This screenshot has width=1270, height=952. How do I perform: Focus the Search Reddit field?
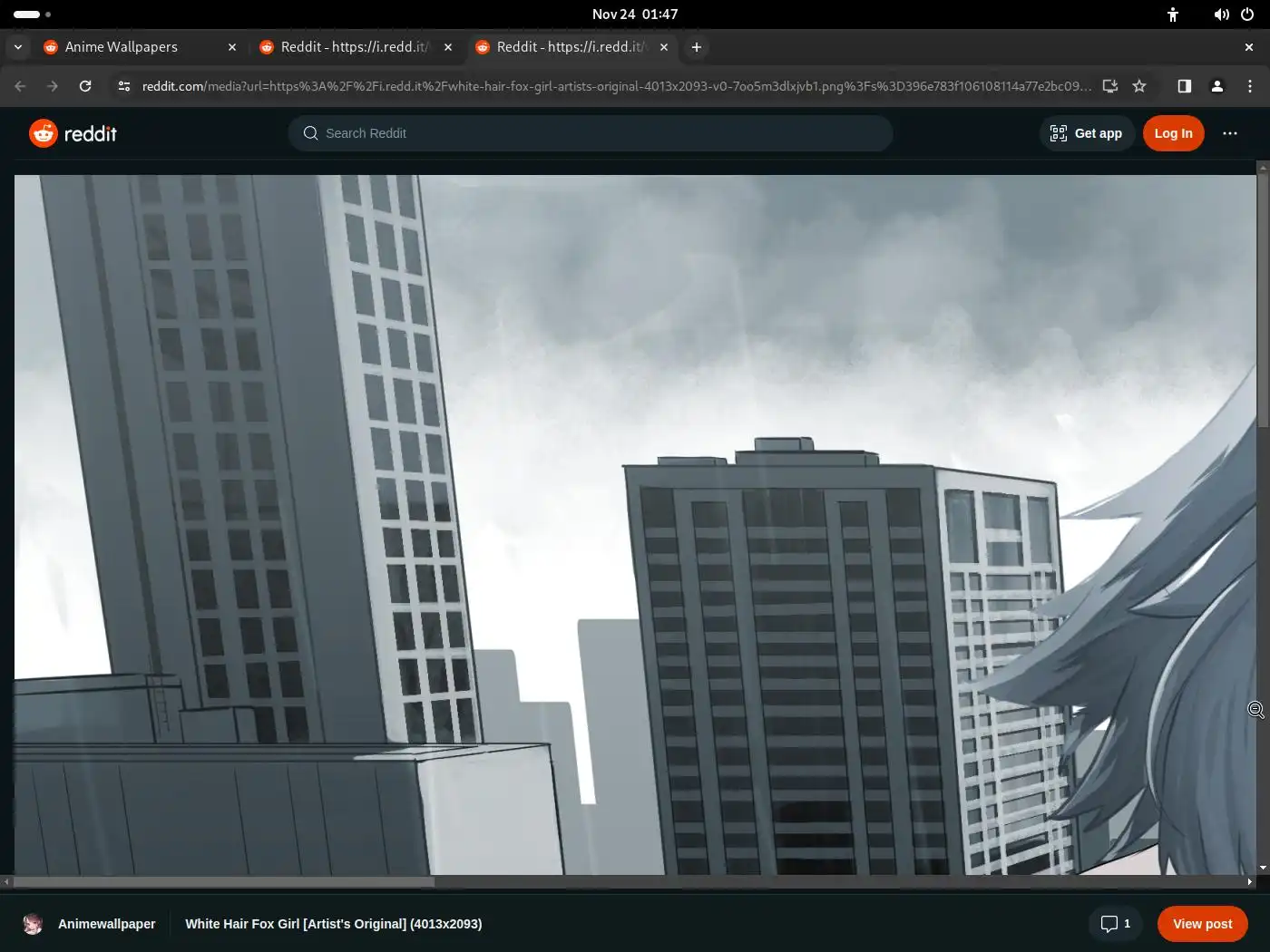pyautogui.click(x=591, y=133)
